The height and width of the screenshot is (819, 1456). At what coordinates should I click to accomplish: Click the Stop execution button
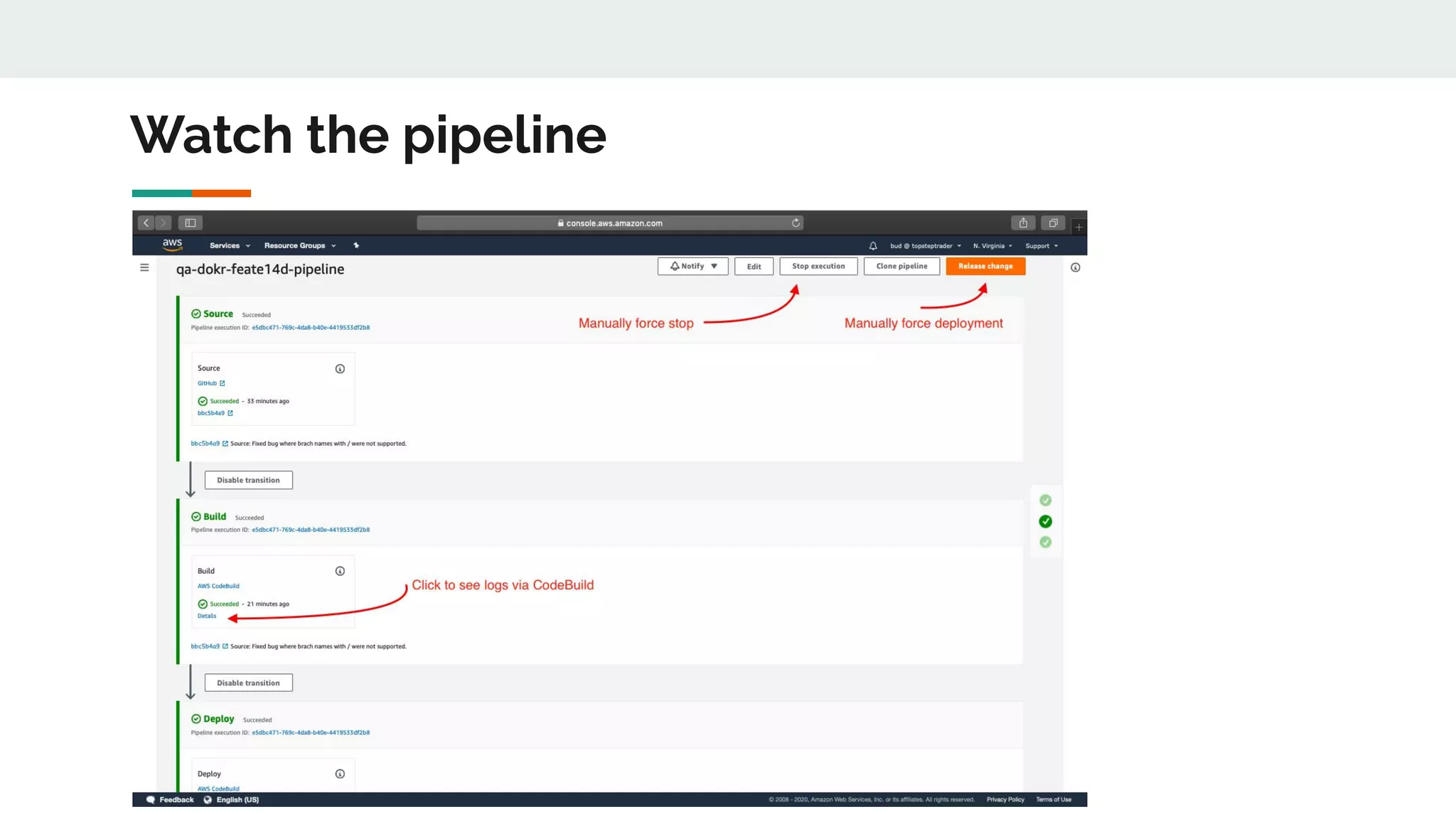(x=818, y=266)
